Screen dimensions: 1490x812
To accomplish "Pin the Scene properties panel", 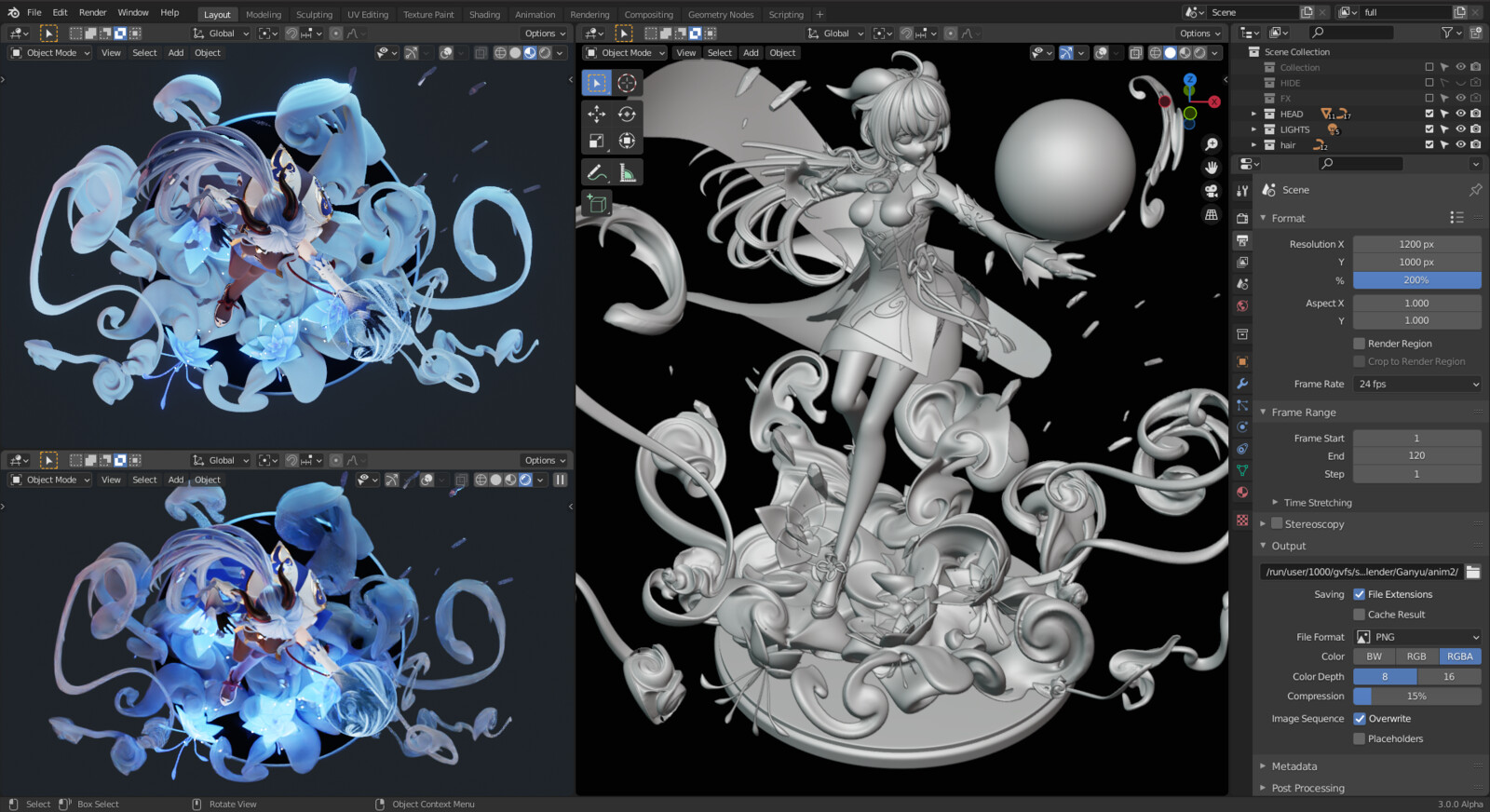I will point(1475,190).
